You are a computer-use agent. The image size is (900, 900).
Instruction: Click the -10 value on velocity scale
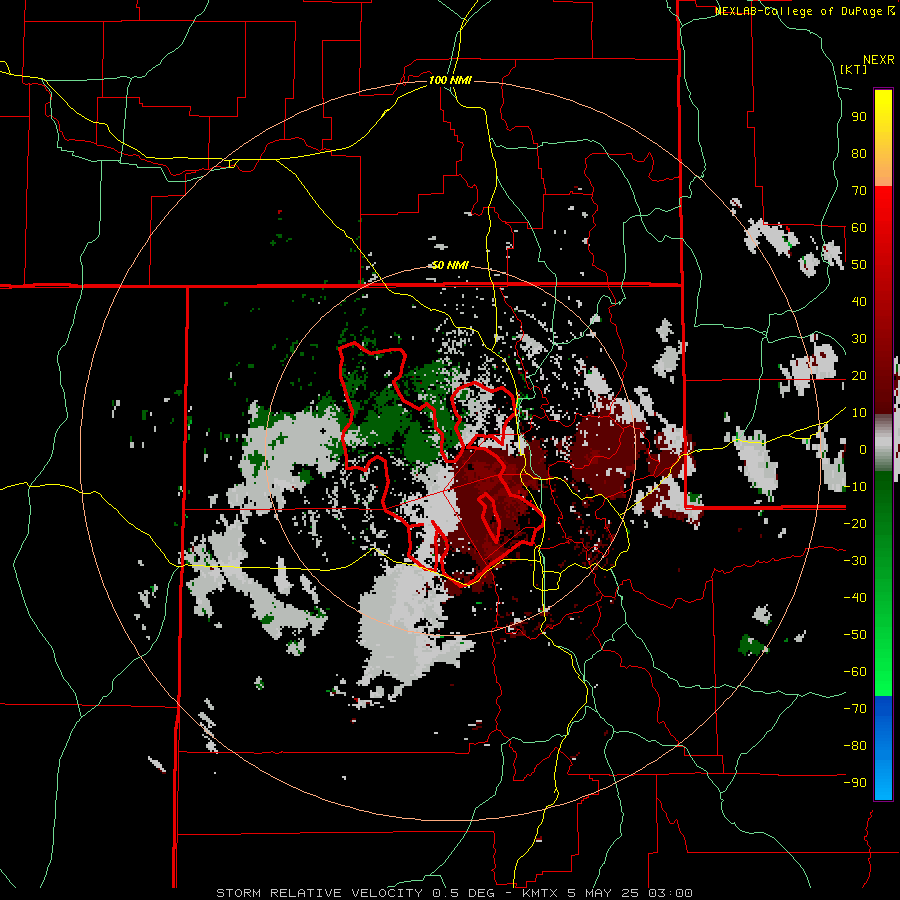coord(855,487)
